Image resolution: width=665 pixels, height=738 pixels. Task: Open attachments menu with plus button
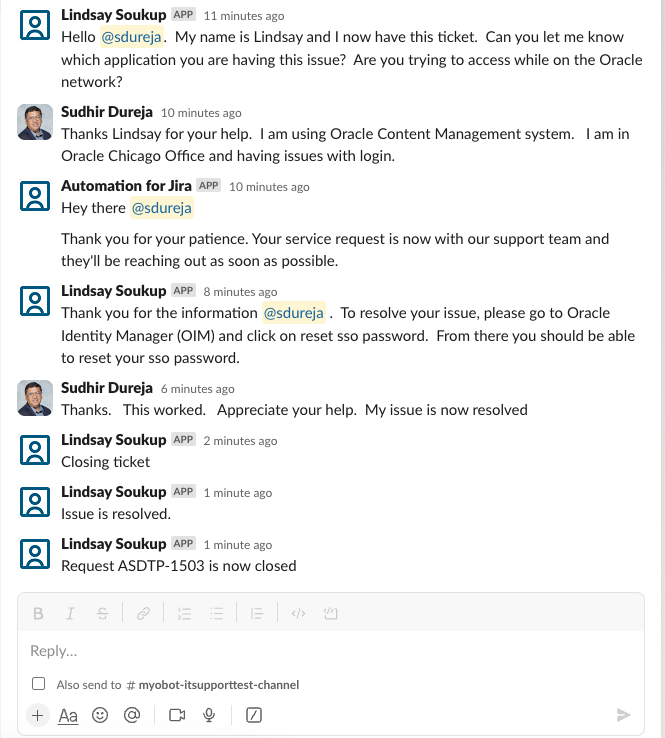point(37,715)
